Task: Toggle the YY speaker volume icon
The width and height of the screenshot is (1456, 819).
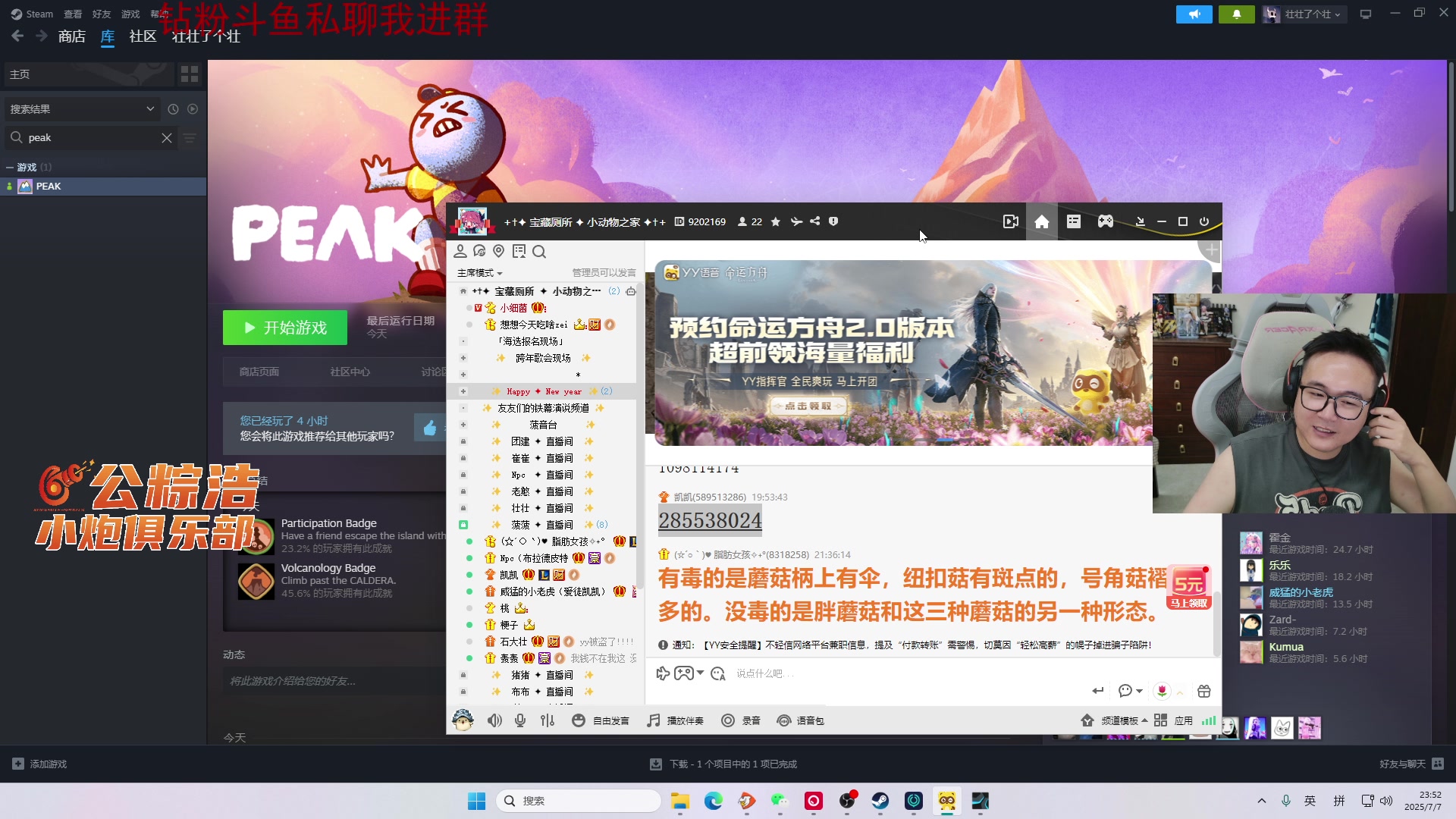Action: click(494, 720)
